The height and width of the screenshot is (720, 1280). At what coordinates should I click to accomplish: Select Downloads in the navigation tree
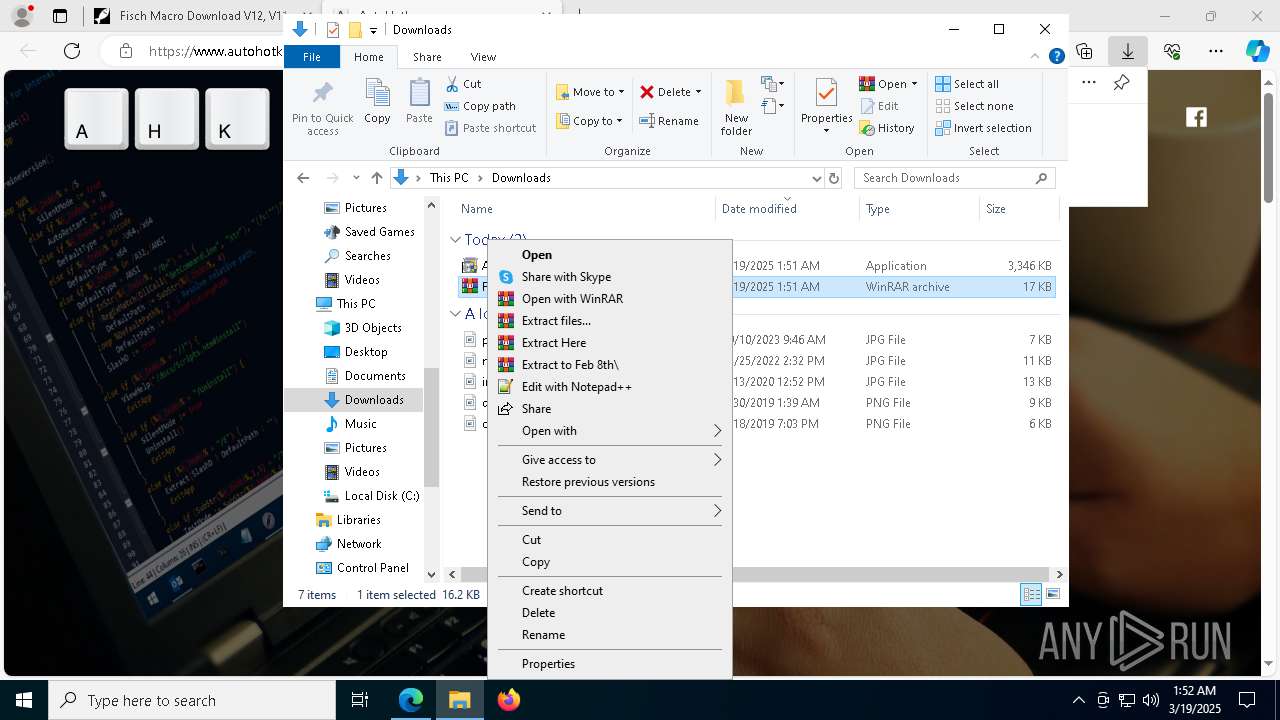tap(364, 400)
